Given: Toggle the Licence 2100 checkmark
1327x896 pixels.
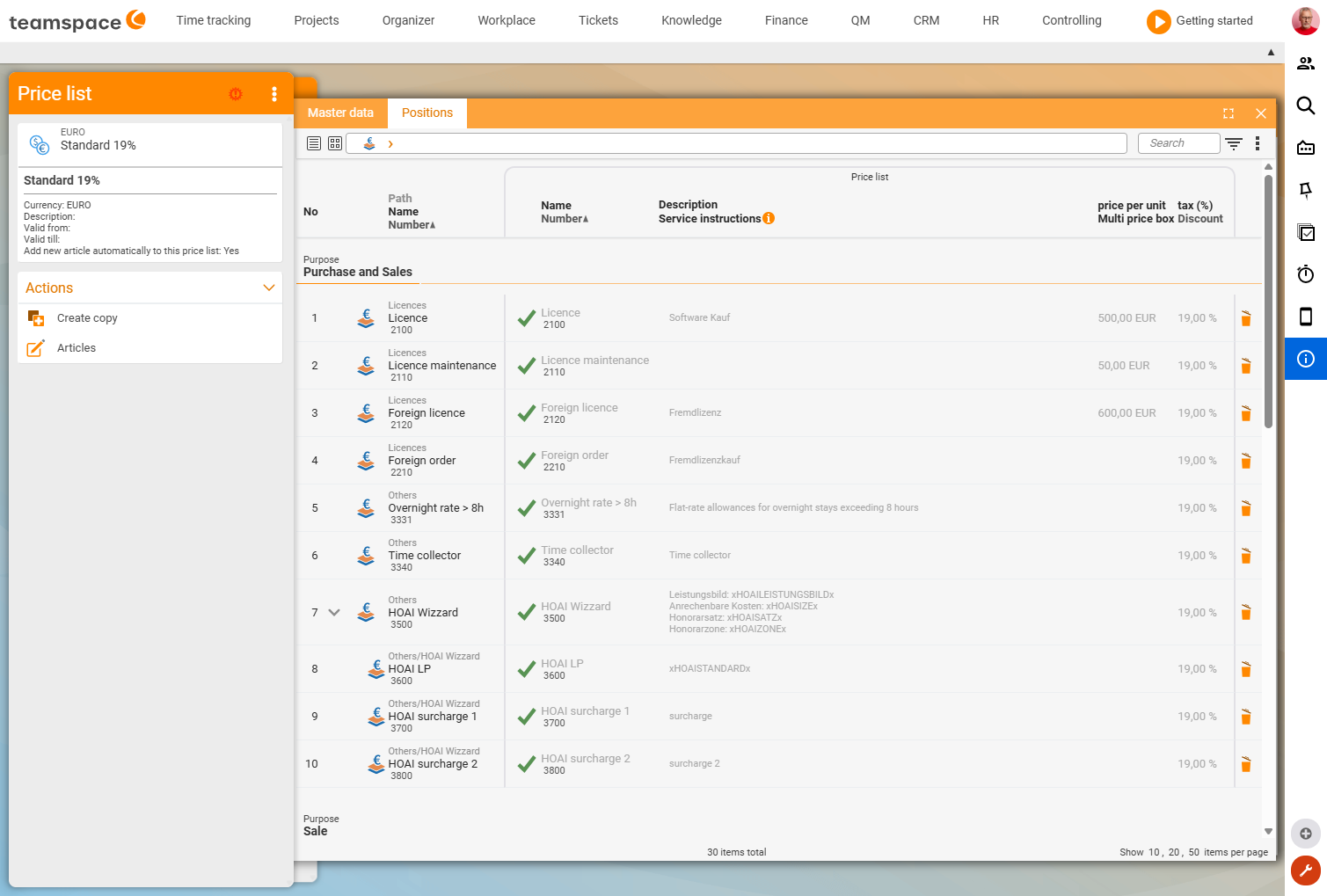Looking at the screenshot, I should [x=527, y=318].
